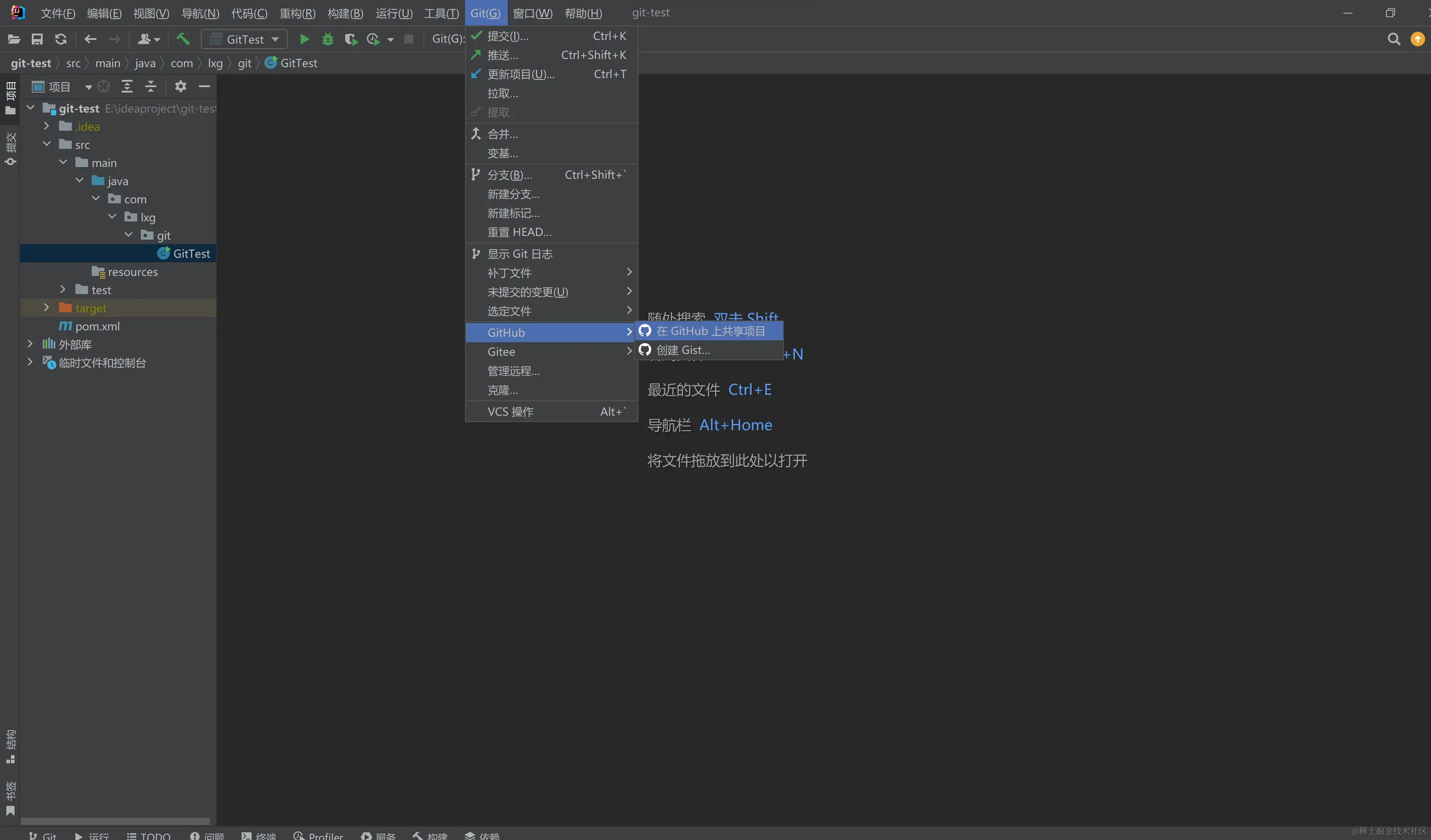Click the Collapse All icon in project panel
The height and width of the screenshot is (840, 1431).
pyautogui.click(x=150, y=86)
